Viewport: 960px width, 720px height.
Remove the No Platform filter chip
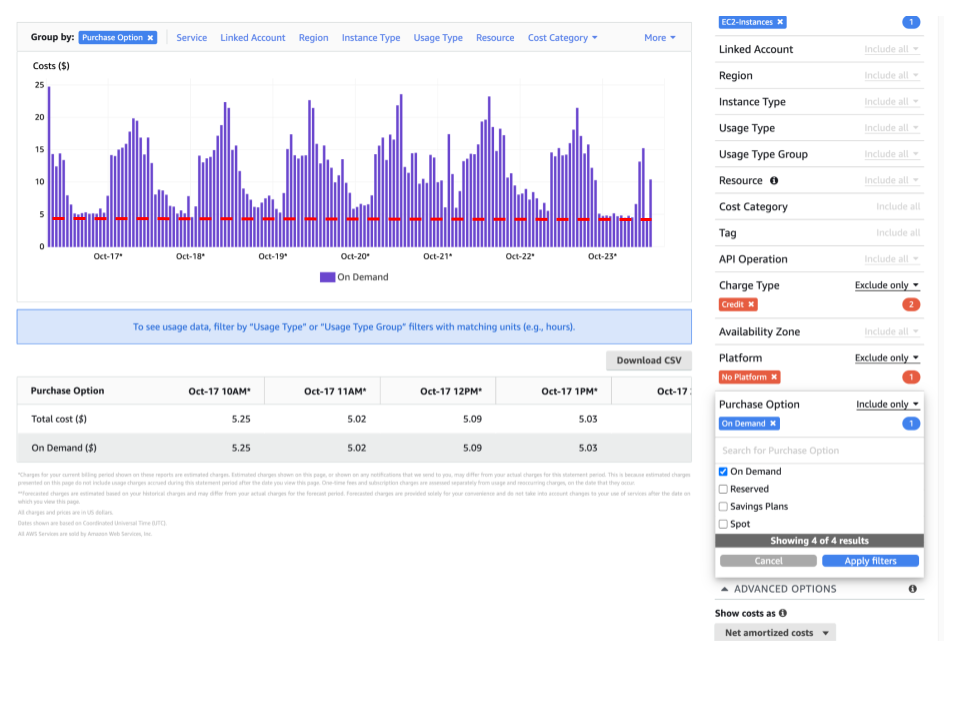[x=774, y=377]
